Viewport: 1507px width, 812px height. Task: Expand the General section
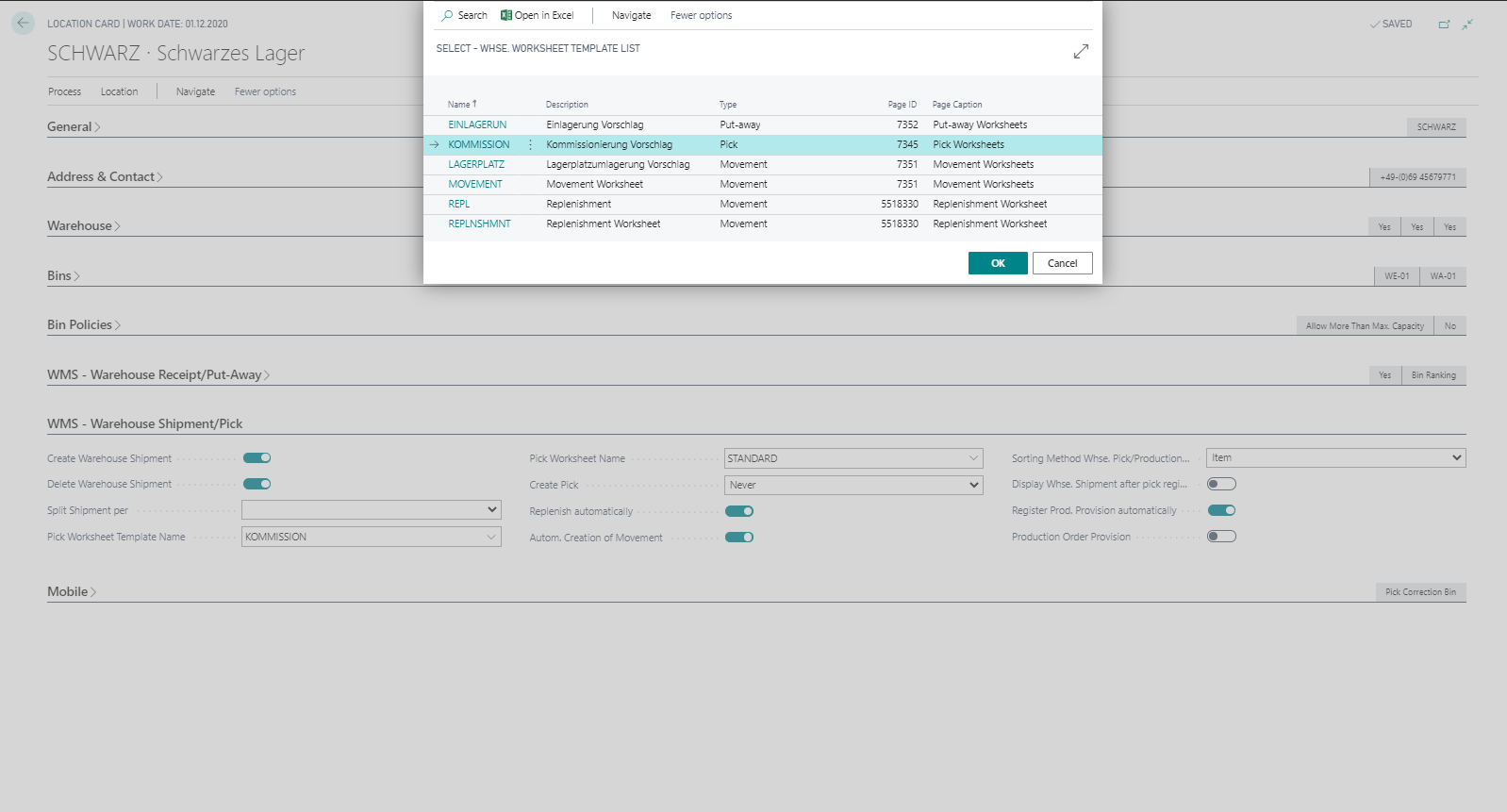74,127
